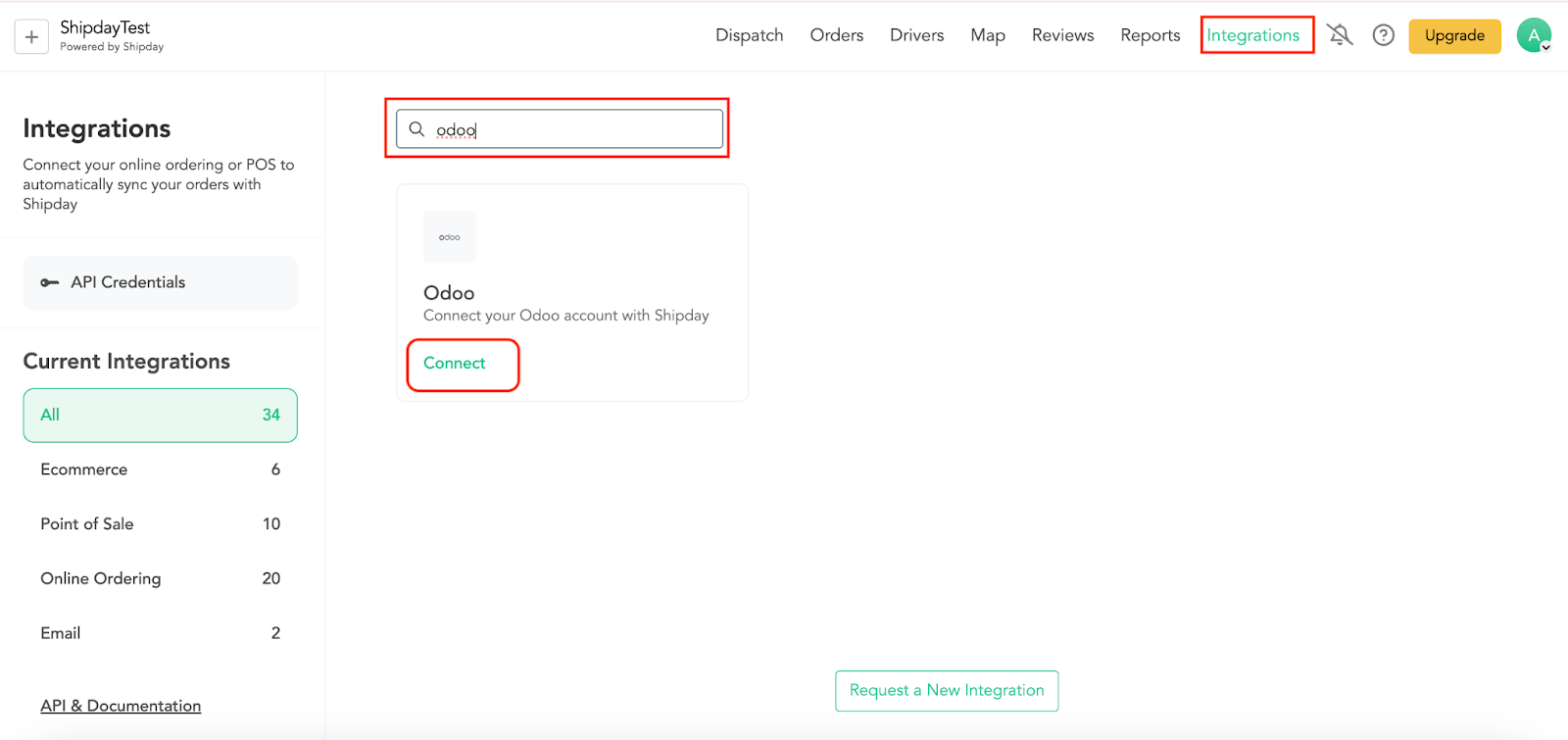Image resolution: width=1568 pixels, height=740 pixels.
Task: Open the Dispatch tab
Action: (x=749, y=35)
